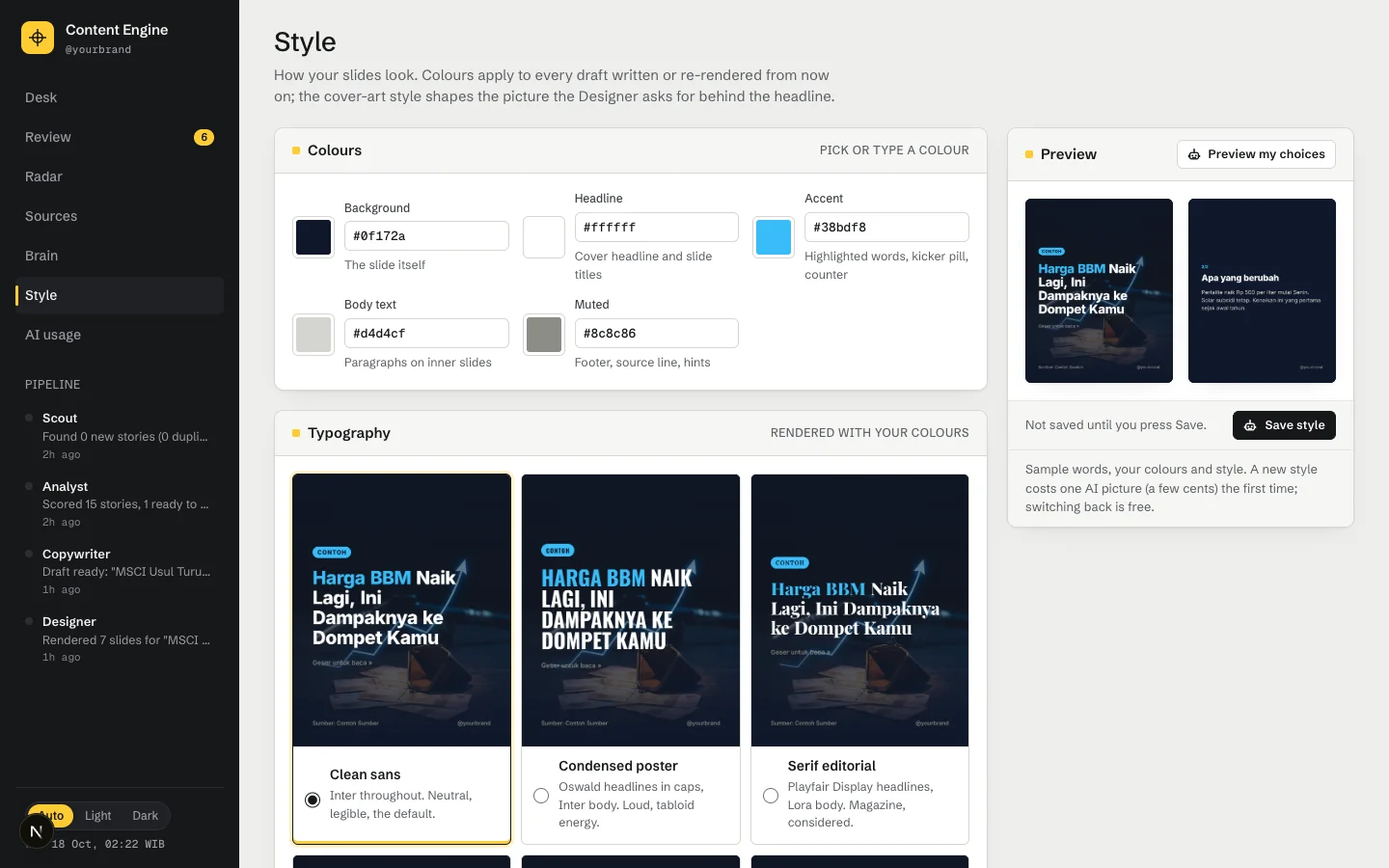The height and width of the screenshot is (868, 1389).
Task: Click the Background hex field #0f172a
Action: click(x=426, y=236)
